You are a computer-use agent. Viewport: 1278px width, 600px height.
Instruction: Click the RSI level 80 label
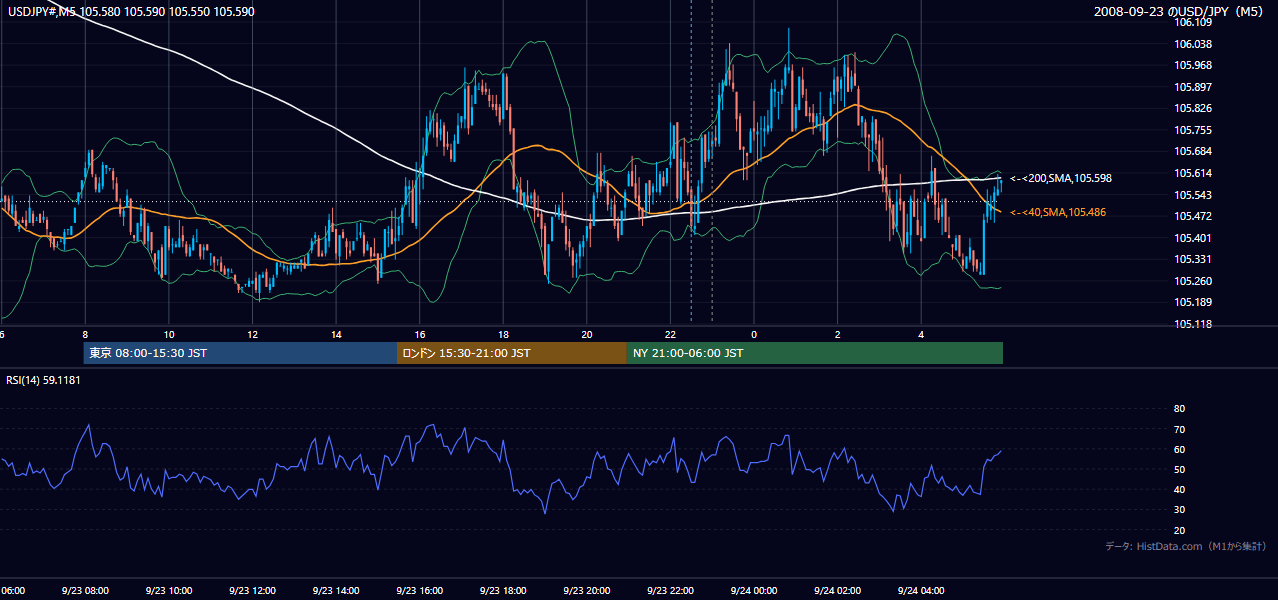[x=1179, y=409]
